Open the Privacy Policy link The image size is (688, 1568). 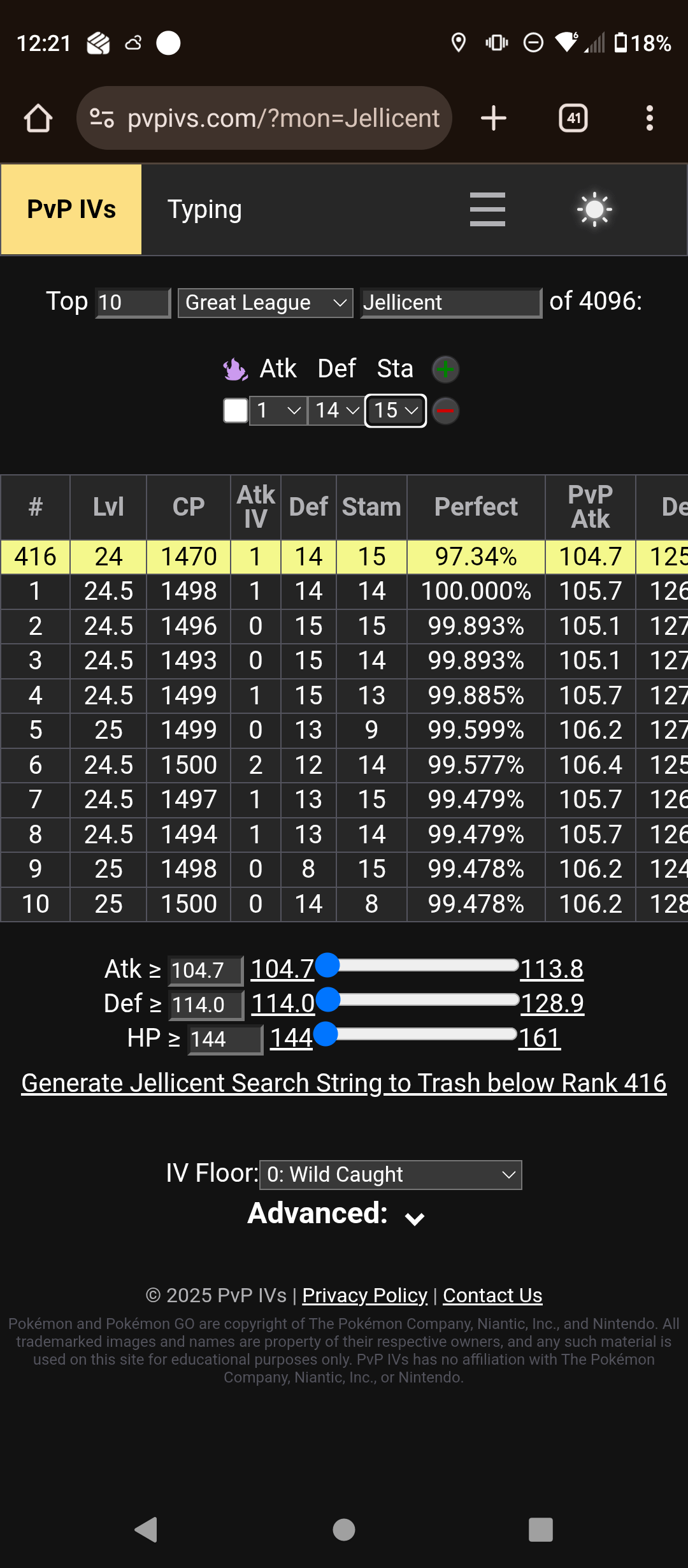364,1295
